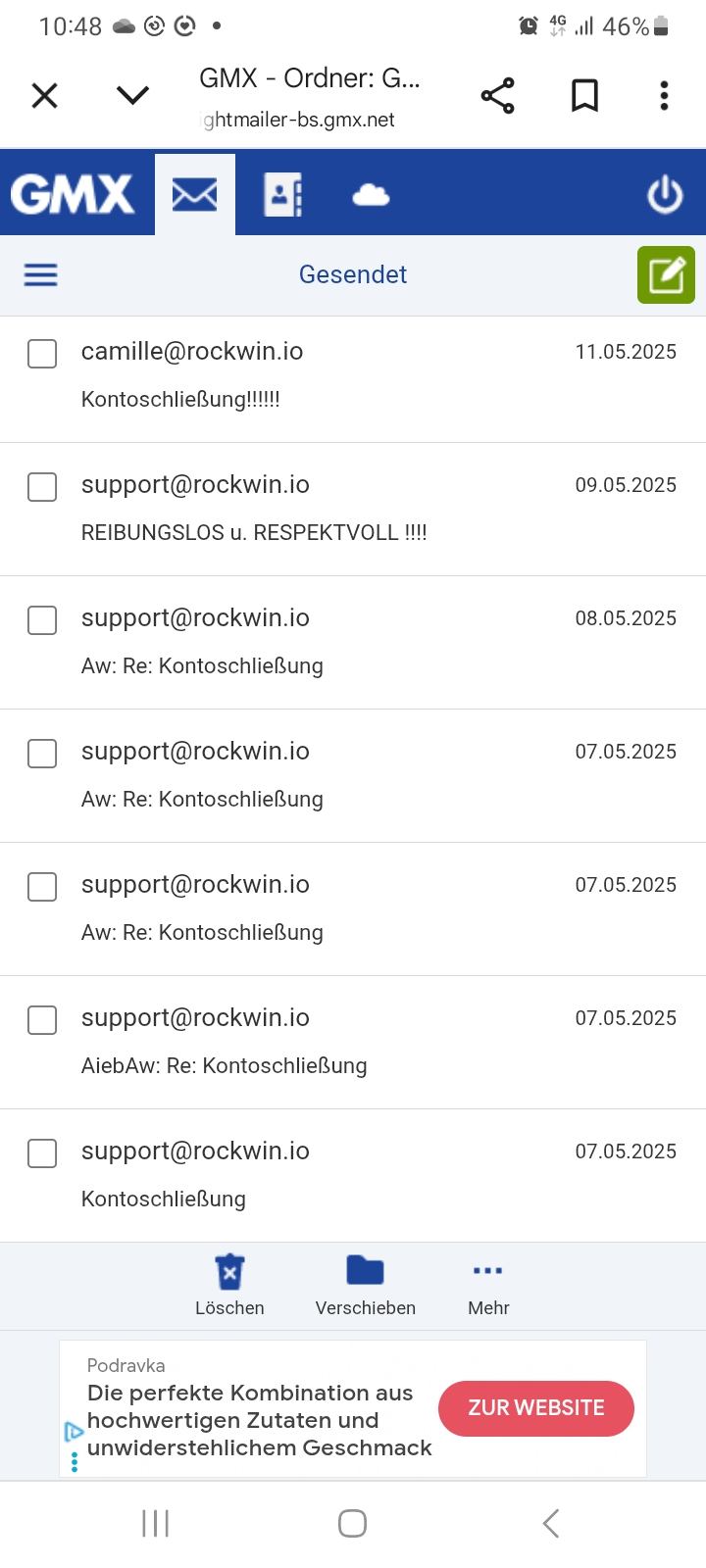Select the camille@rockwin.io email checkbox
Image resolution: width=706 pixels, height=1568 pixels.
click(x=42, y=354)
